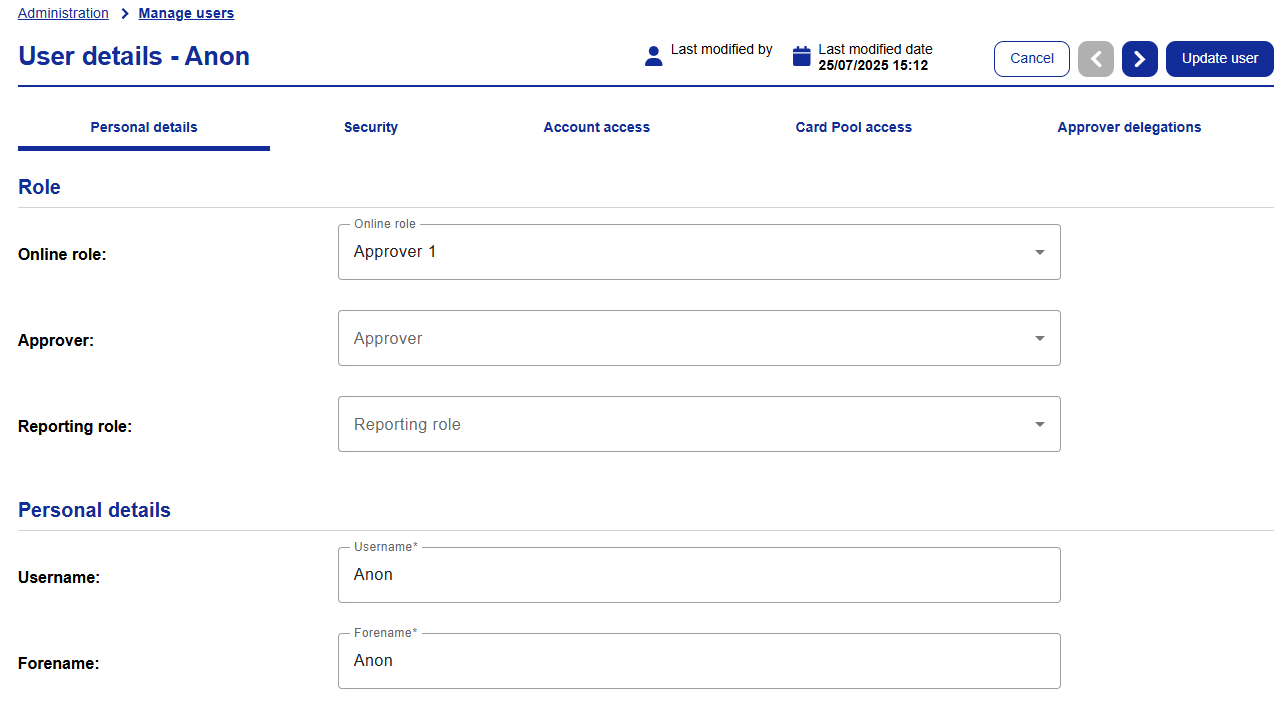Switch to the Security tab
The height and width of the screenshot is (703, 1283).
pyautogui.click(x=371, y=127)
